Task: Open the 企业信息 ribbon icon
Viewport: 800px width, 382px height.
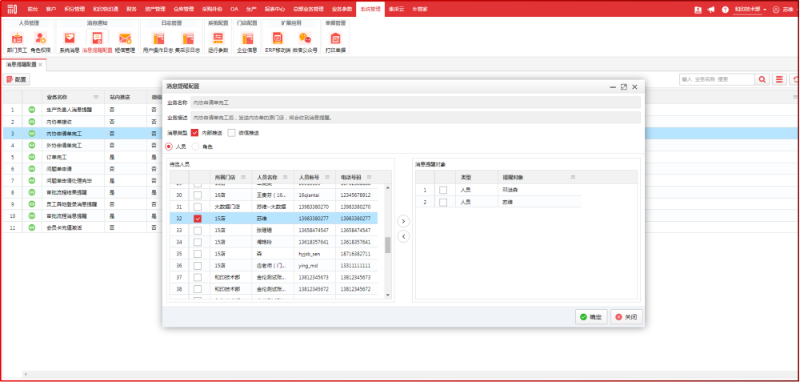Action: pos(247,42)
